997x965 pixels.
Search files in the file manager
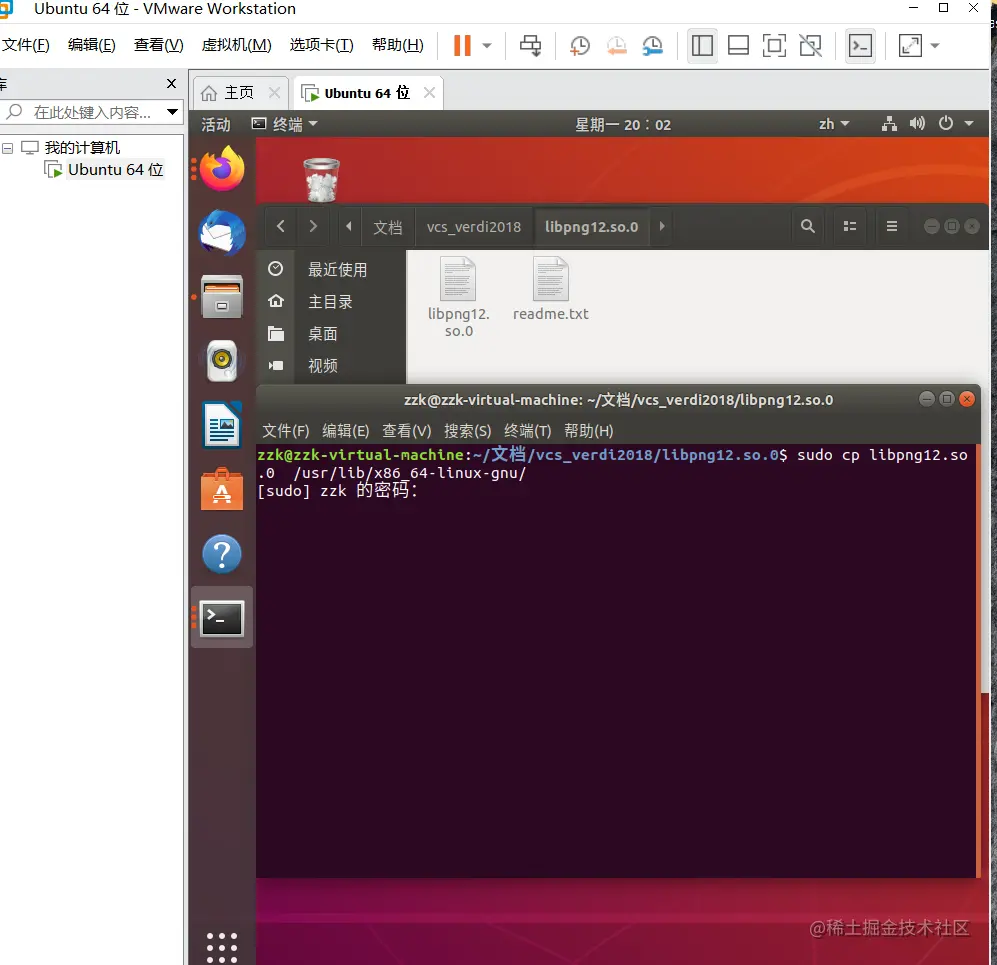(808, 226)
